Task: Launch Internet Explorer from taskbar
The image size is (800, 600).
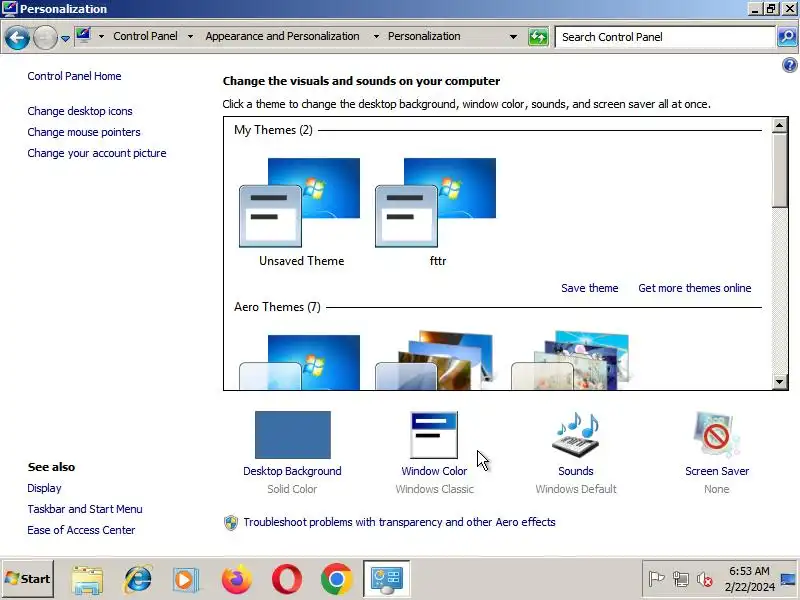Action: 137,580
